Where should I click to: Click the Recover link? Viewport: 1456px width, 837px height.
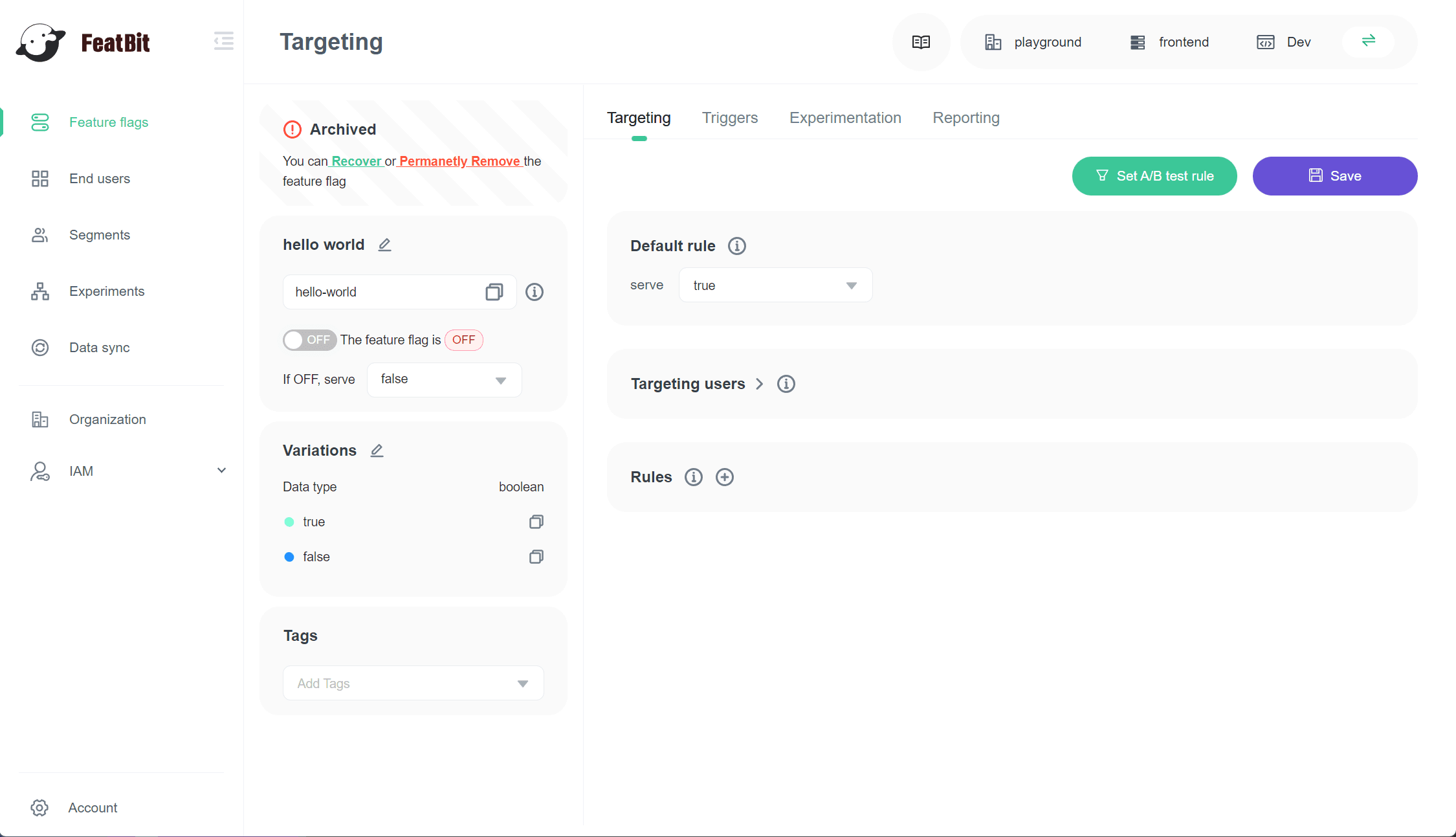tap(356, 161)
